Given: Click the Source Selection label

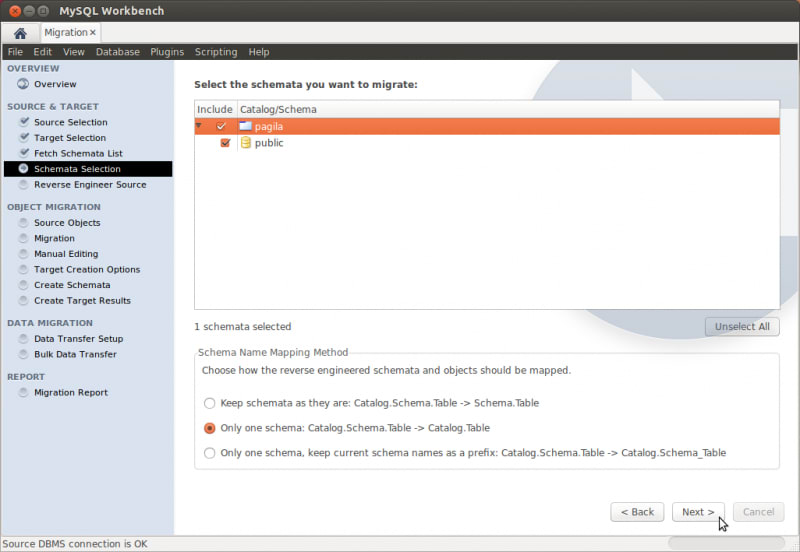Looking at the screenshot, I should click(71, 122).
